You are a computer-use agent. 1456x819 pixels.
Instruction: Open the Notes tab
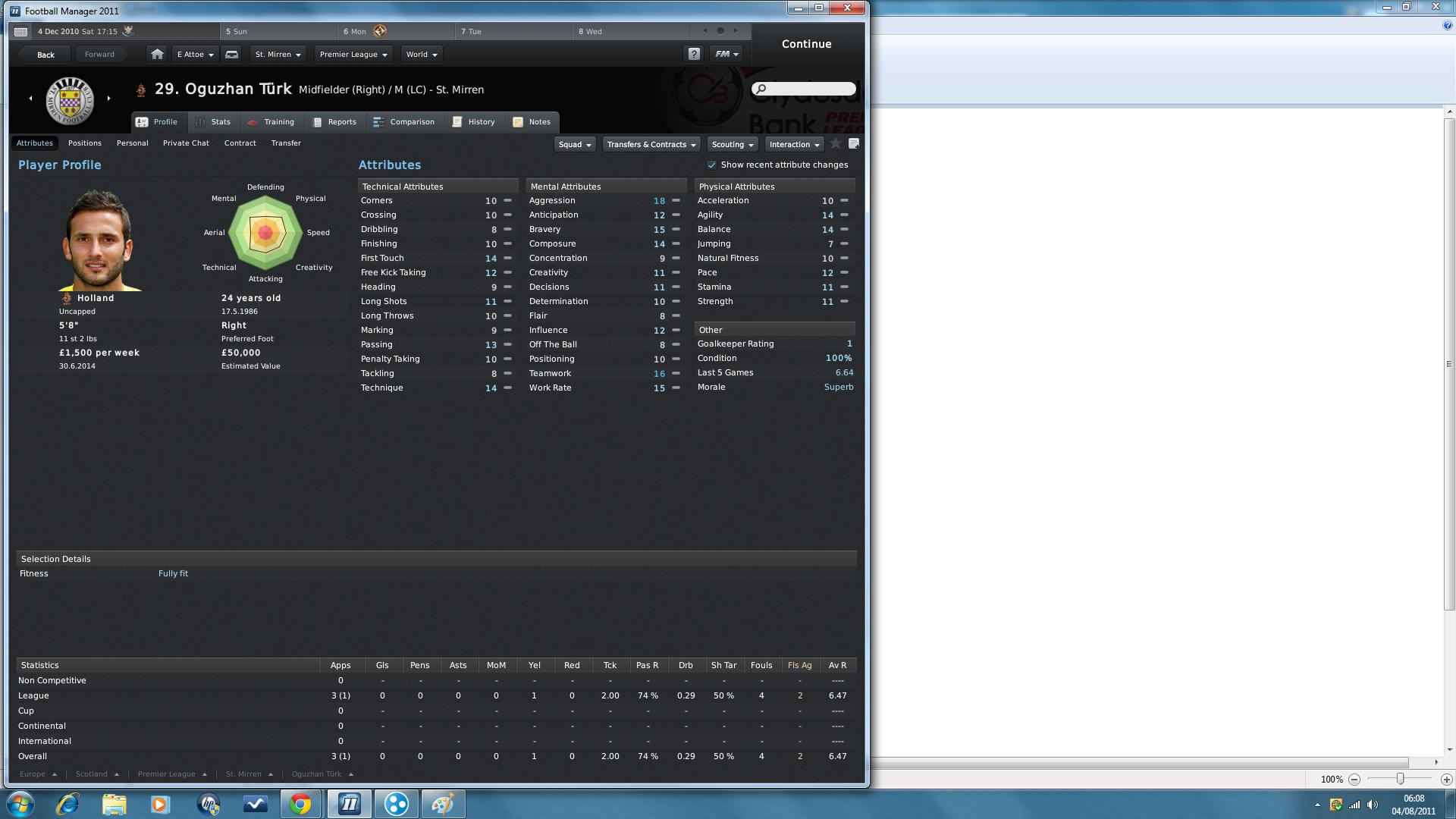coord(532,121)
